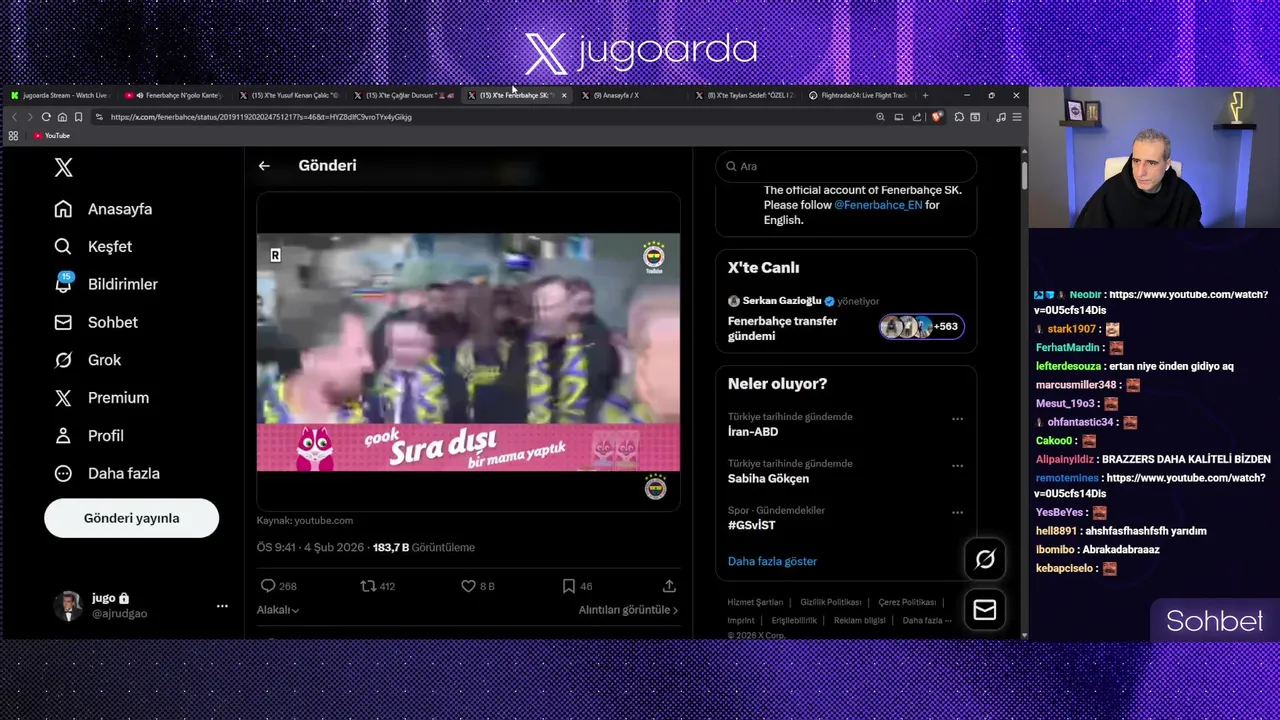Open İran-ABD trending topic

(x=753, y=432)
